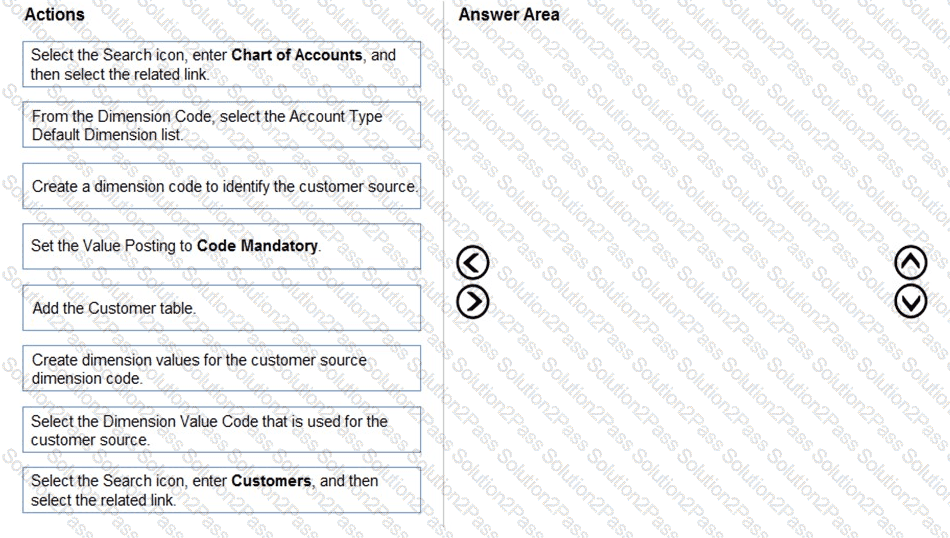The width and height of the screenshot is (950, 538).
Task: Click the move left arrow icon
Action: click(472, 263)
